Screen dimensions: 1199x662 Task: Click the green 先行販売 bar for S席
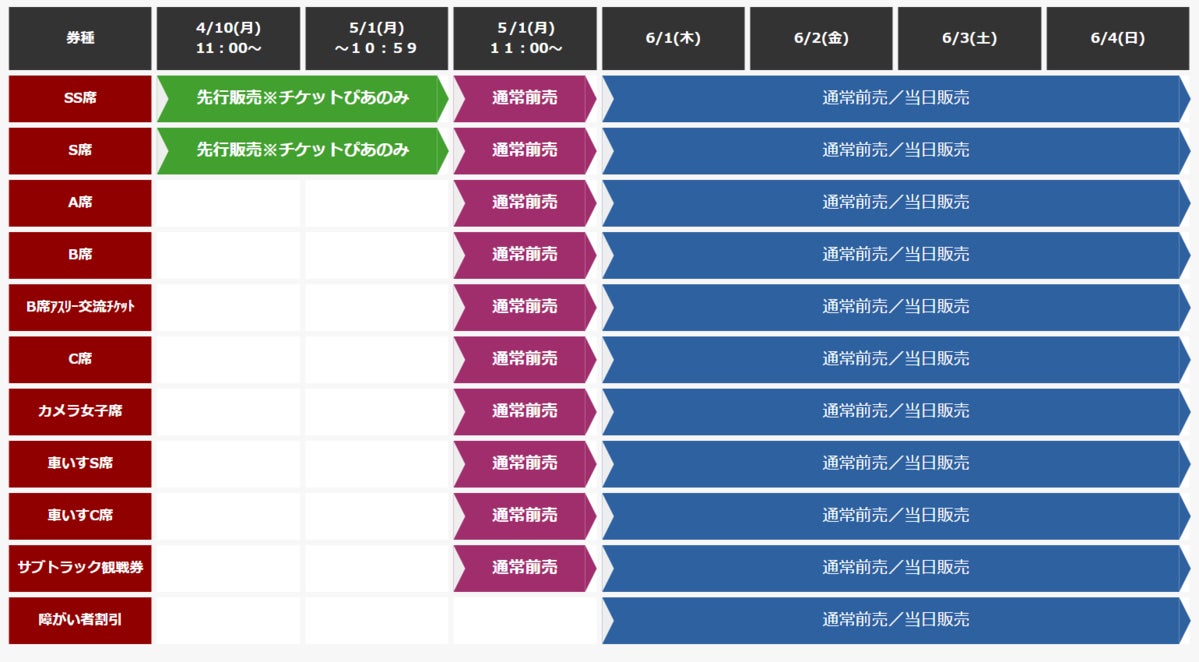coord(302,150)
